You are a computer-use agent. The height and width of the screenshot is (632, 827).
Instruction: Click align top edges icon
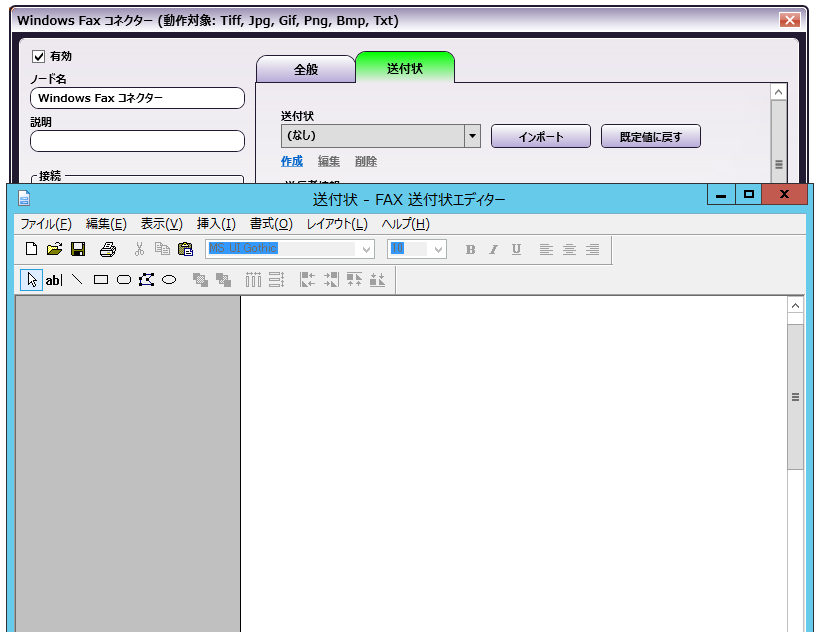click(354, 280)
